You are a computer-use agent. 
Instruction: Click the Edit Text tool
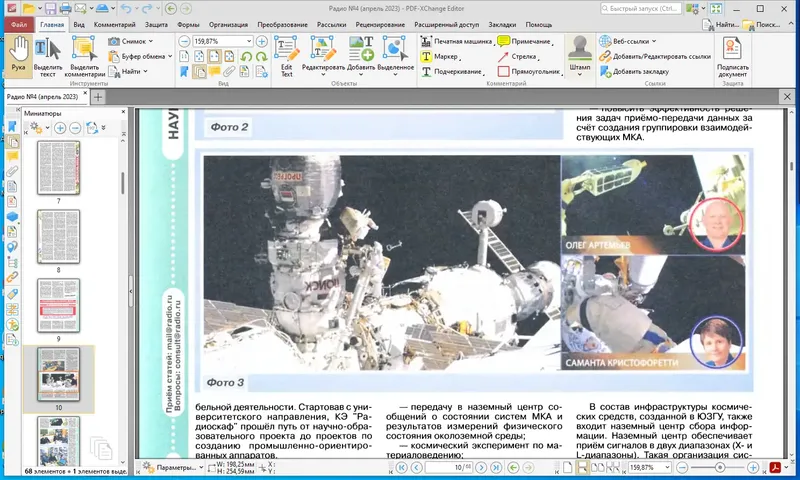(287, 56)
